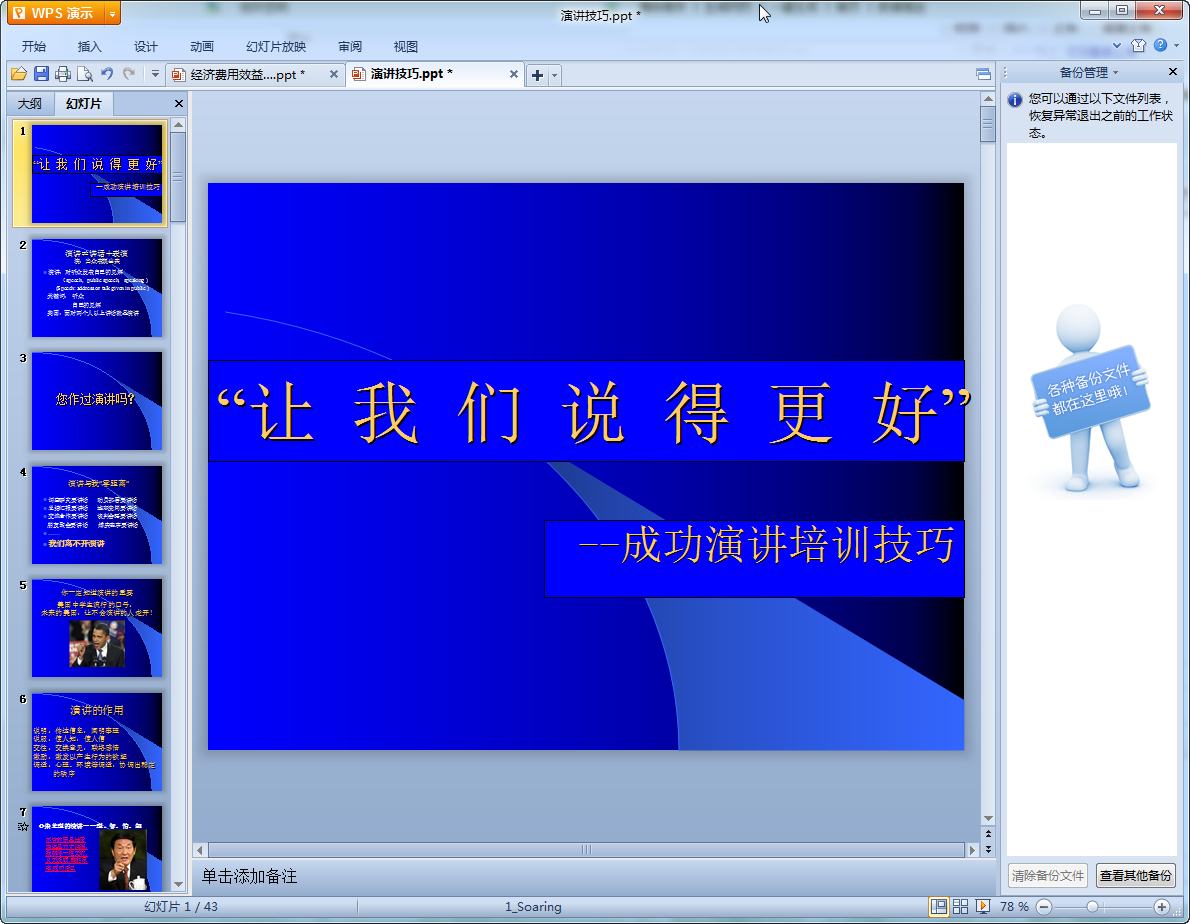Viewport: 1190px width, 924px height.
Task: Select slide 7 thumbnail
Action: tap(96, 848)
